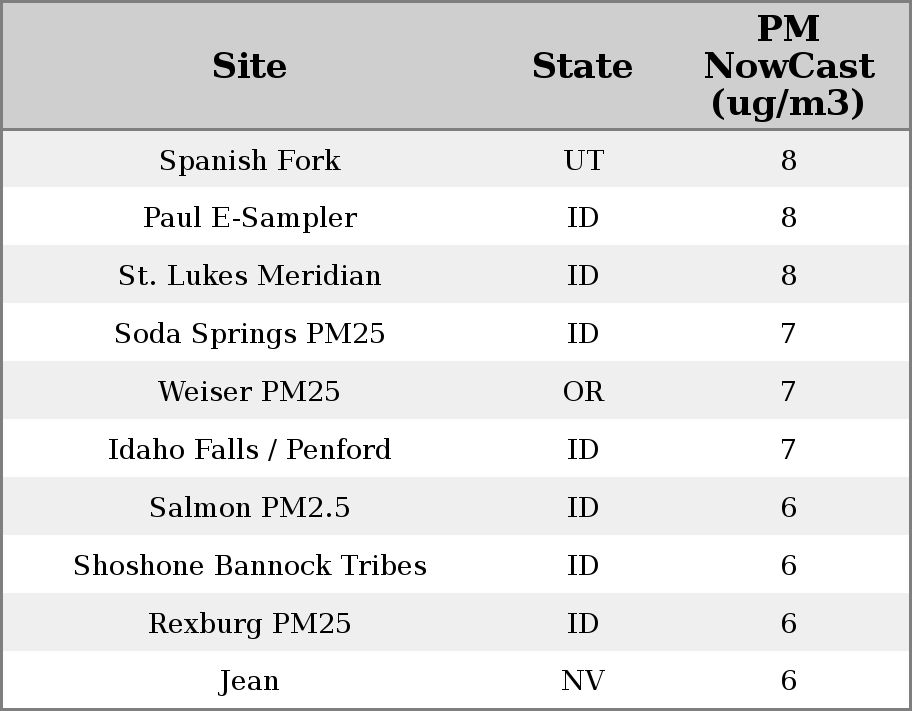The width and height of the screenshot is (912, 711).
Task: Select the Jean site cell
Action: click(x=249, y=681)
